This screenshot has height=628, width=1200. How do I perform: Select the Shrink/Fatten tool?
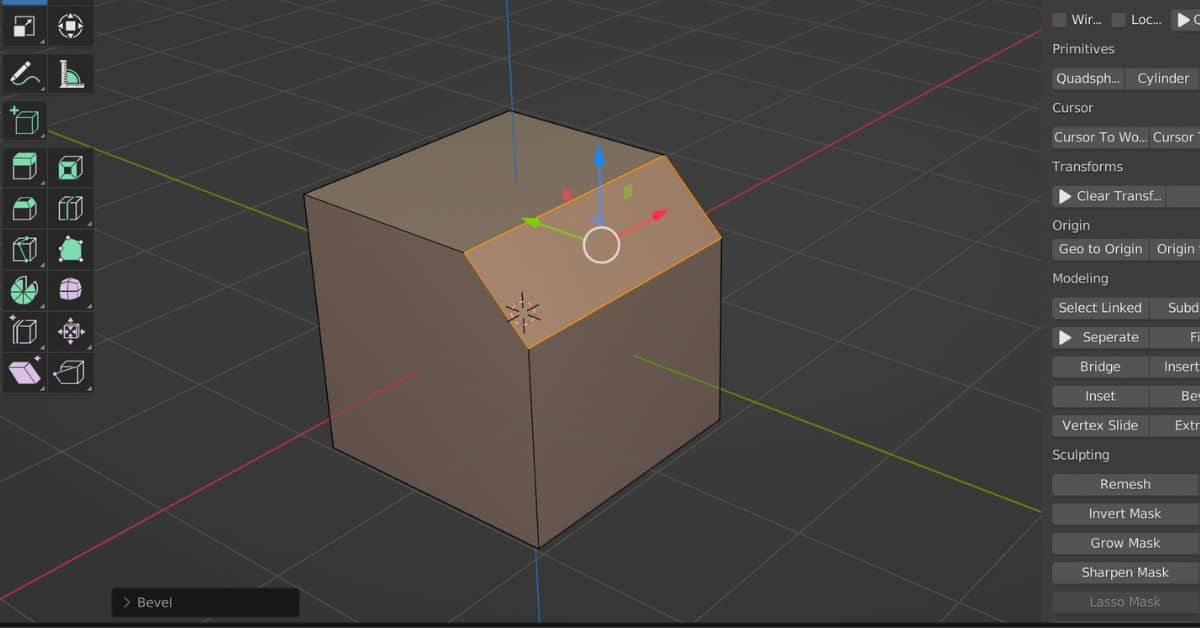click(70, 331)
